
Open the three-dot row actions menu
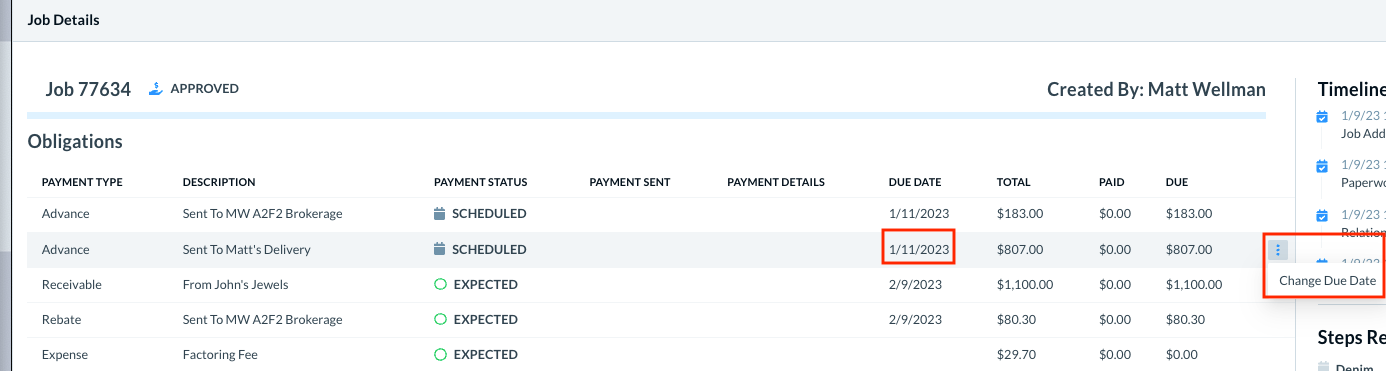point(1279,249)
